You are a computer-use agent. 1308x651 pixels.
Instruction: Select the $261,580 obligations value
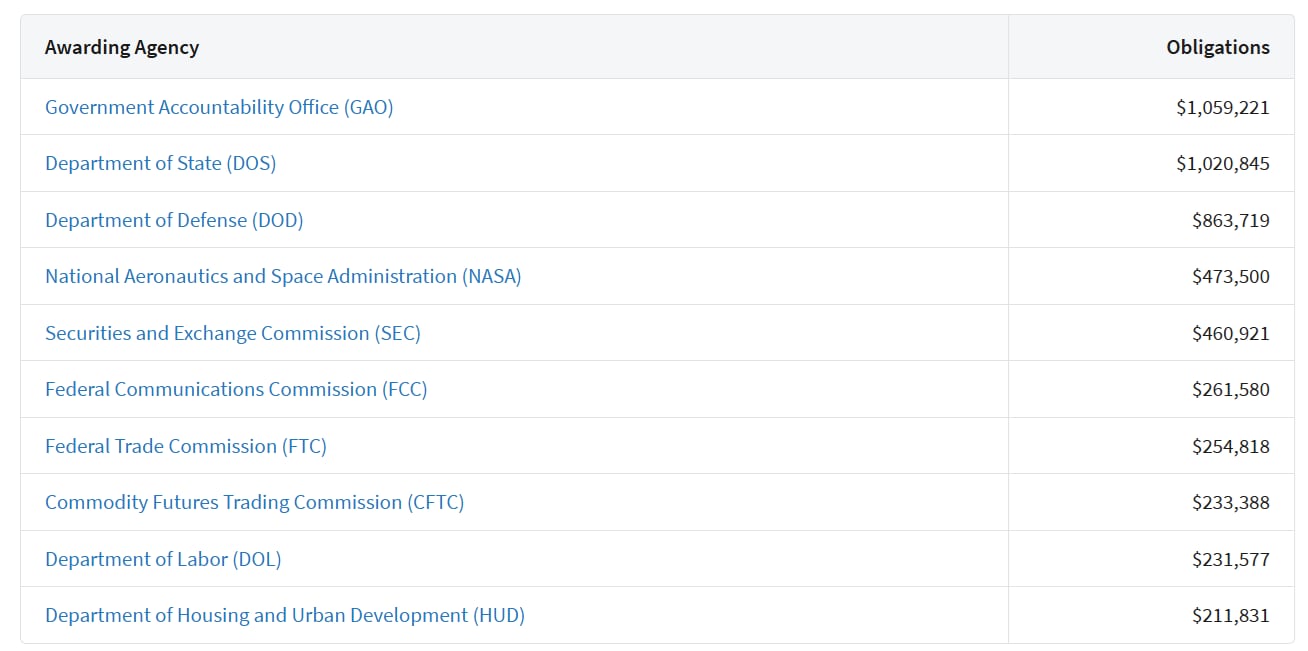pyautogui.click(x=1230, y=389)
